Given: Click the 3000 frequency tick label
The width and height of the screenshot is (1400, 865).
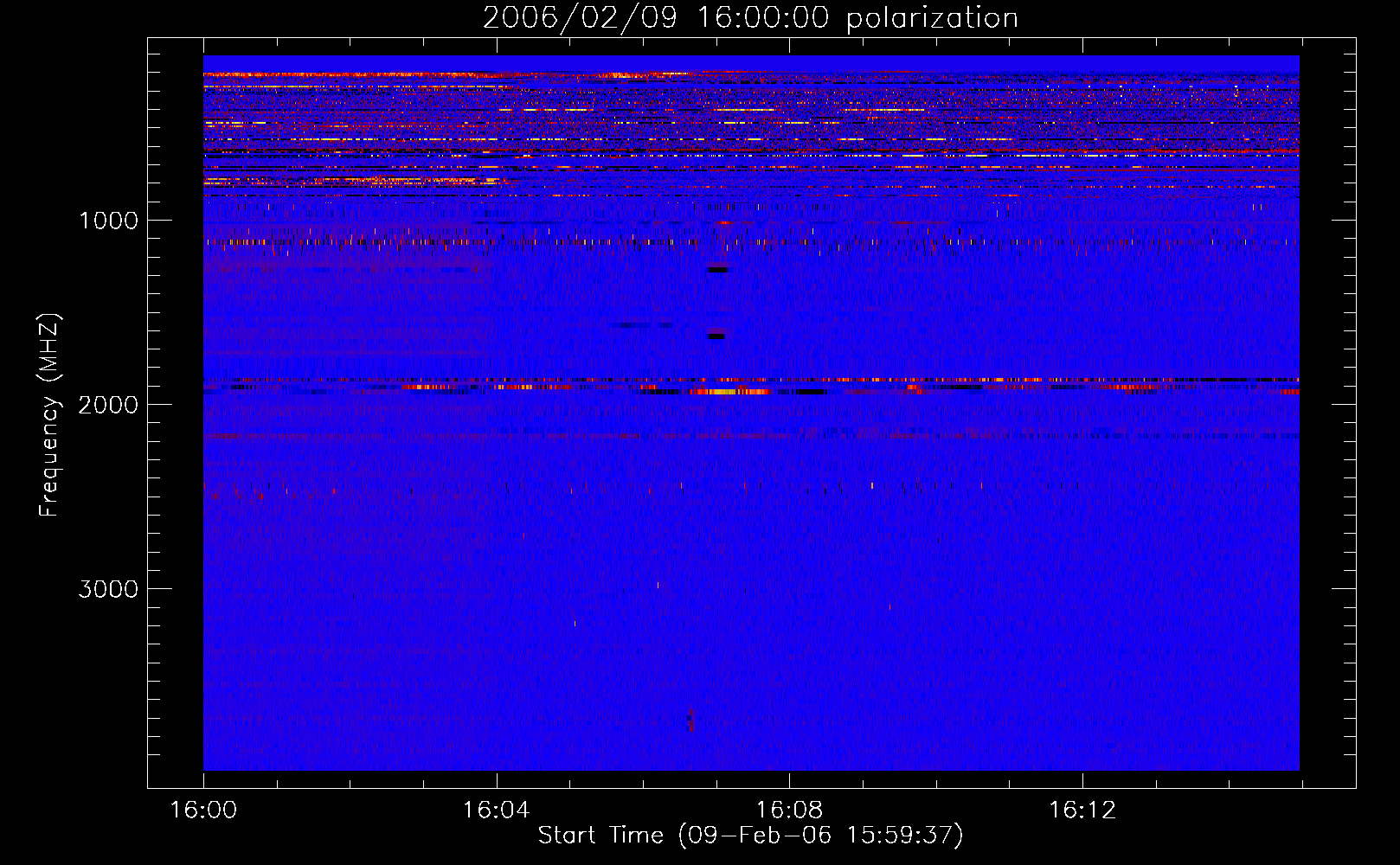Looking at the screenshot, I should tap(108, 589).
